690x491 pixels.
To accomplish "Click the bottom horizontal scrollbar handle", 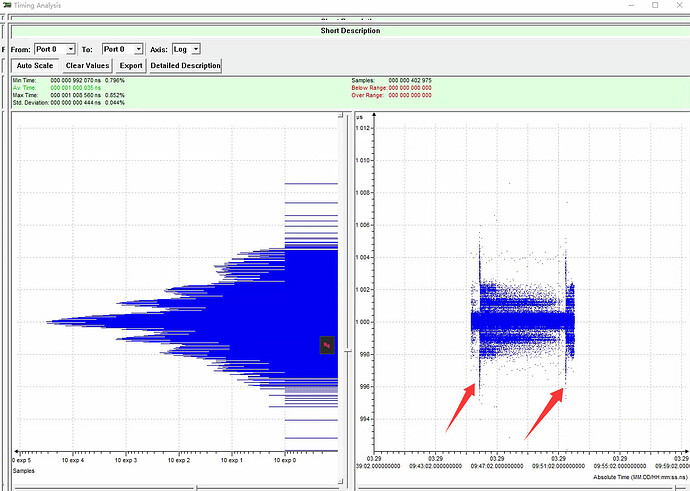I will pyautogui.click(x=196, y=487).
